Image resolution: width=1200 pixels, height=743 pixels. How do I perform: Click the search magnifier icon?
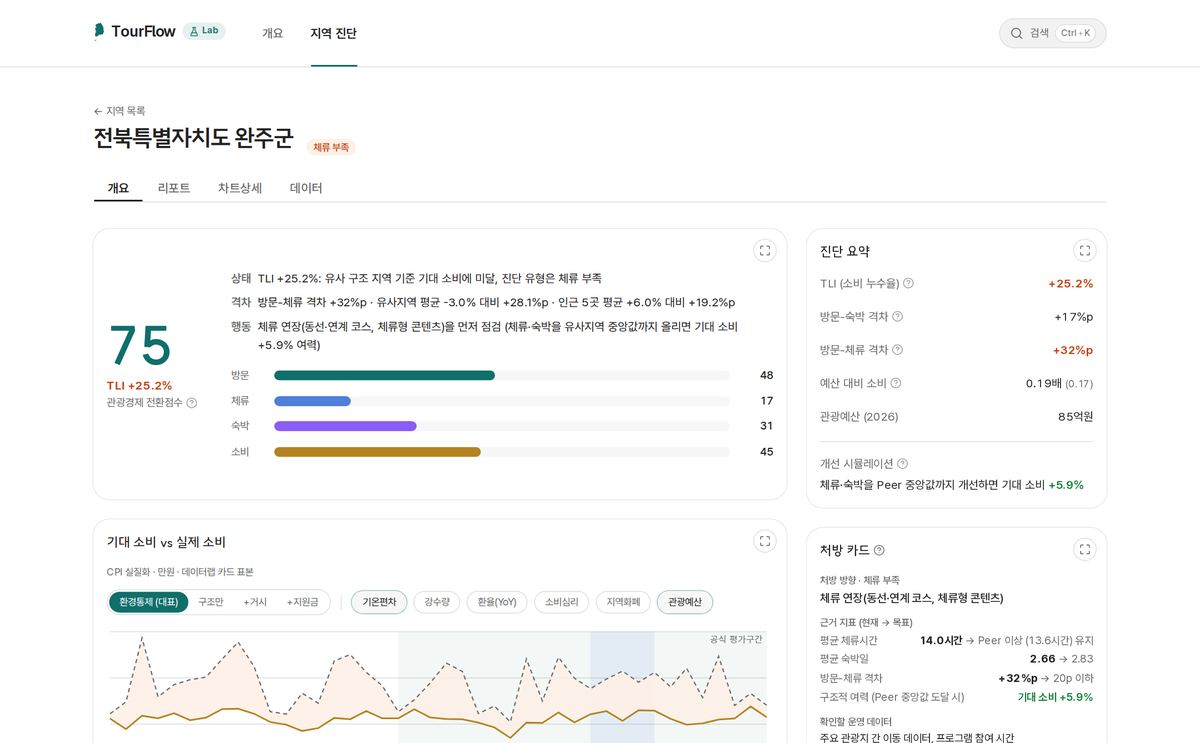(x=1017, y=33)
